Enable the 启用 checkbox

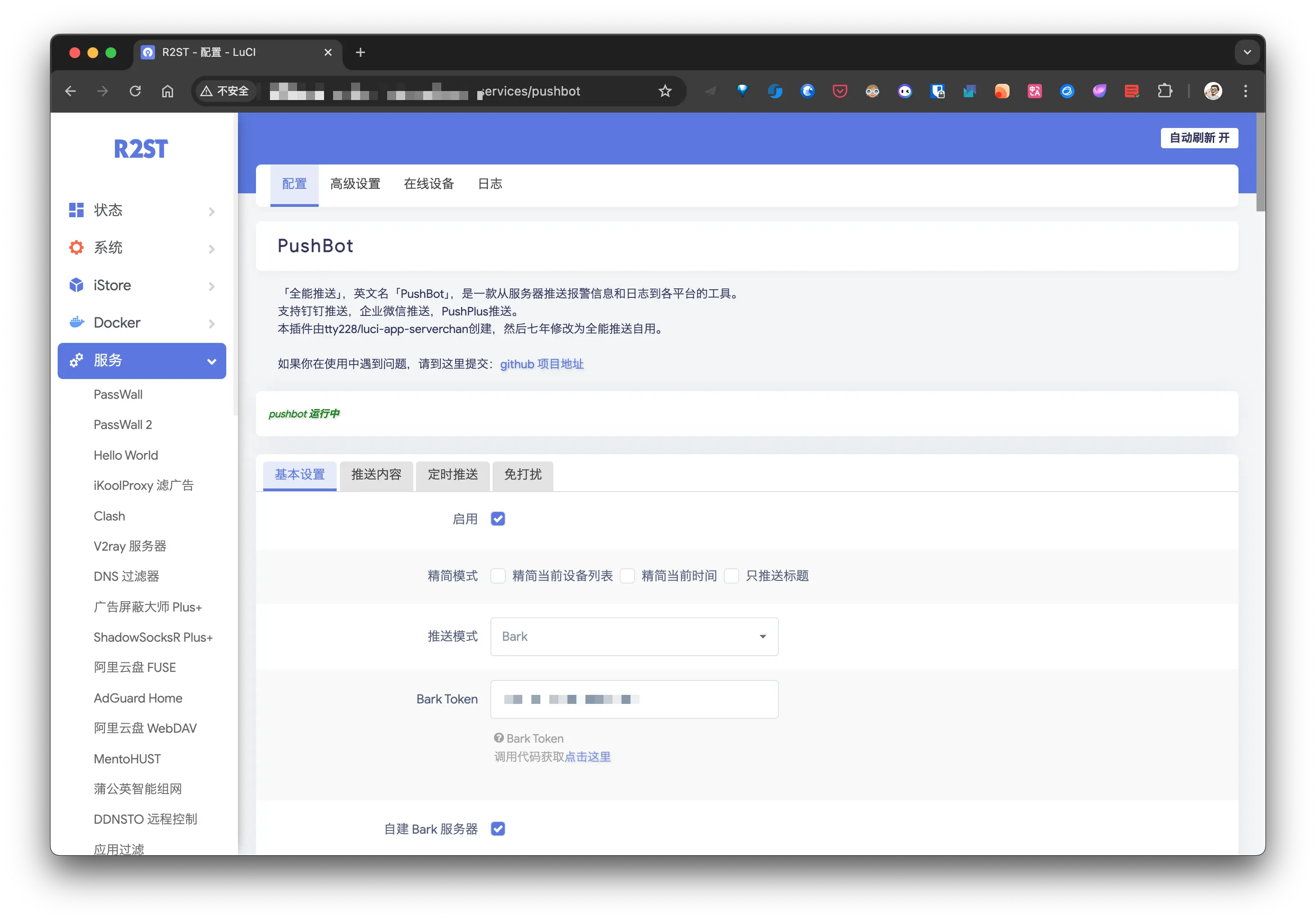(x=498, y=519)
